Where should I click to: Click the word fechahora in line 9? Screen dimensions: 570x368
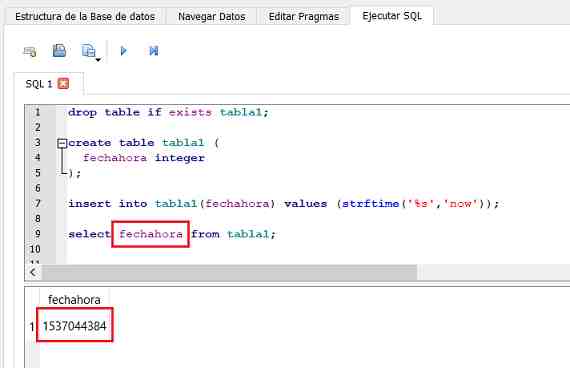(151, 234)
